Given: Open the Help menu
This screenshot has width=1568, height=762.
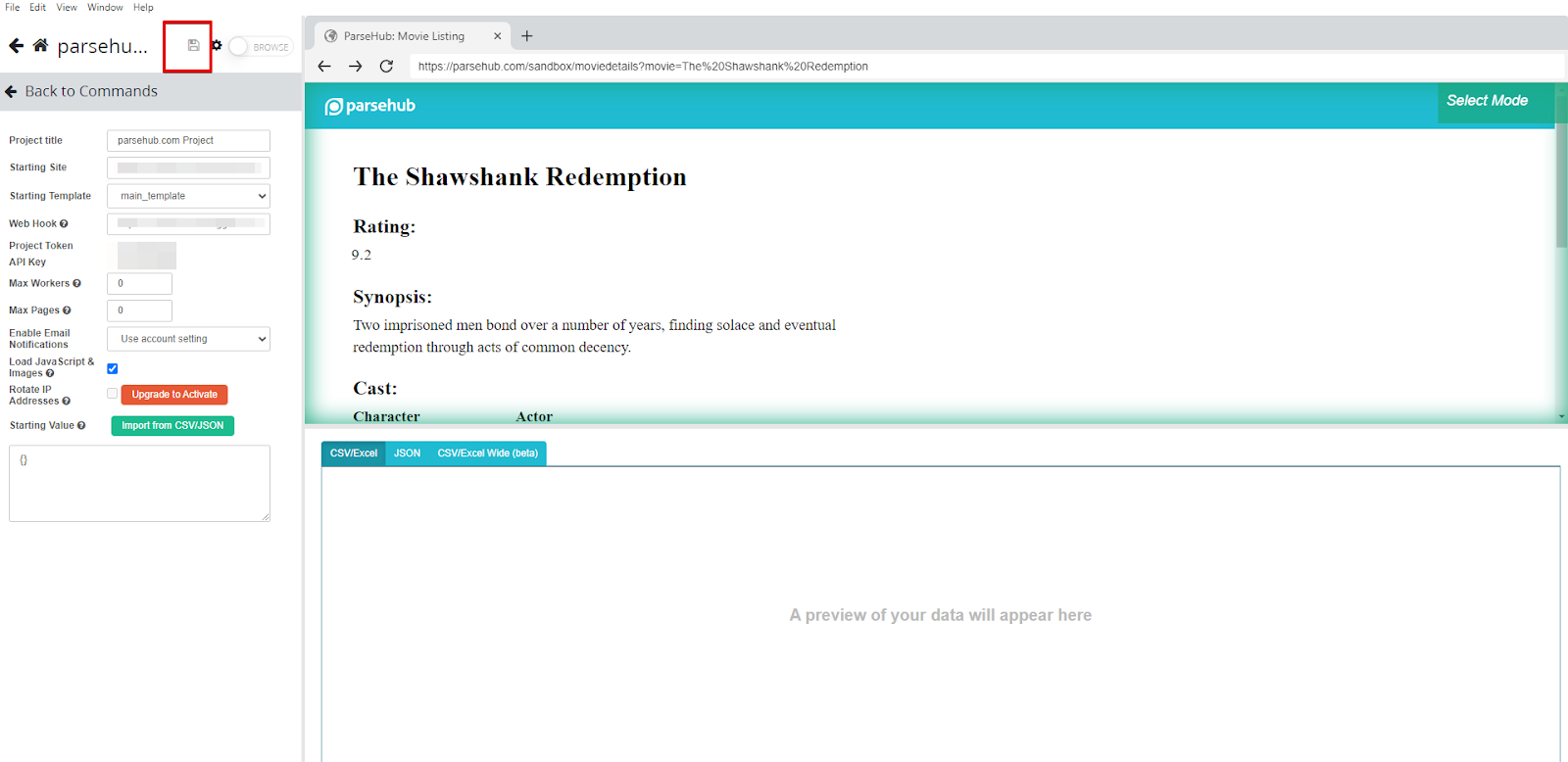Looking at the screenshot, I should click(143, 7).
